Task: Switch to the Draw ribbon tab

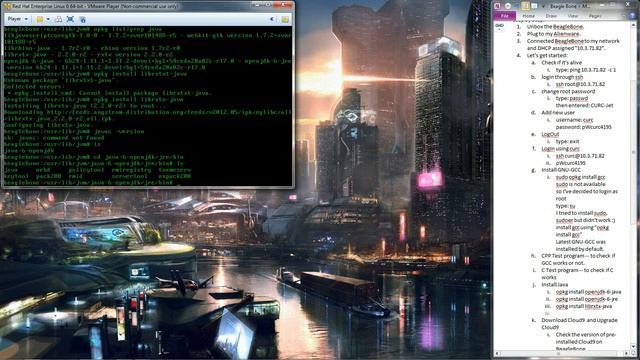Action: (x=551, y=16)
